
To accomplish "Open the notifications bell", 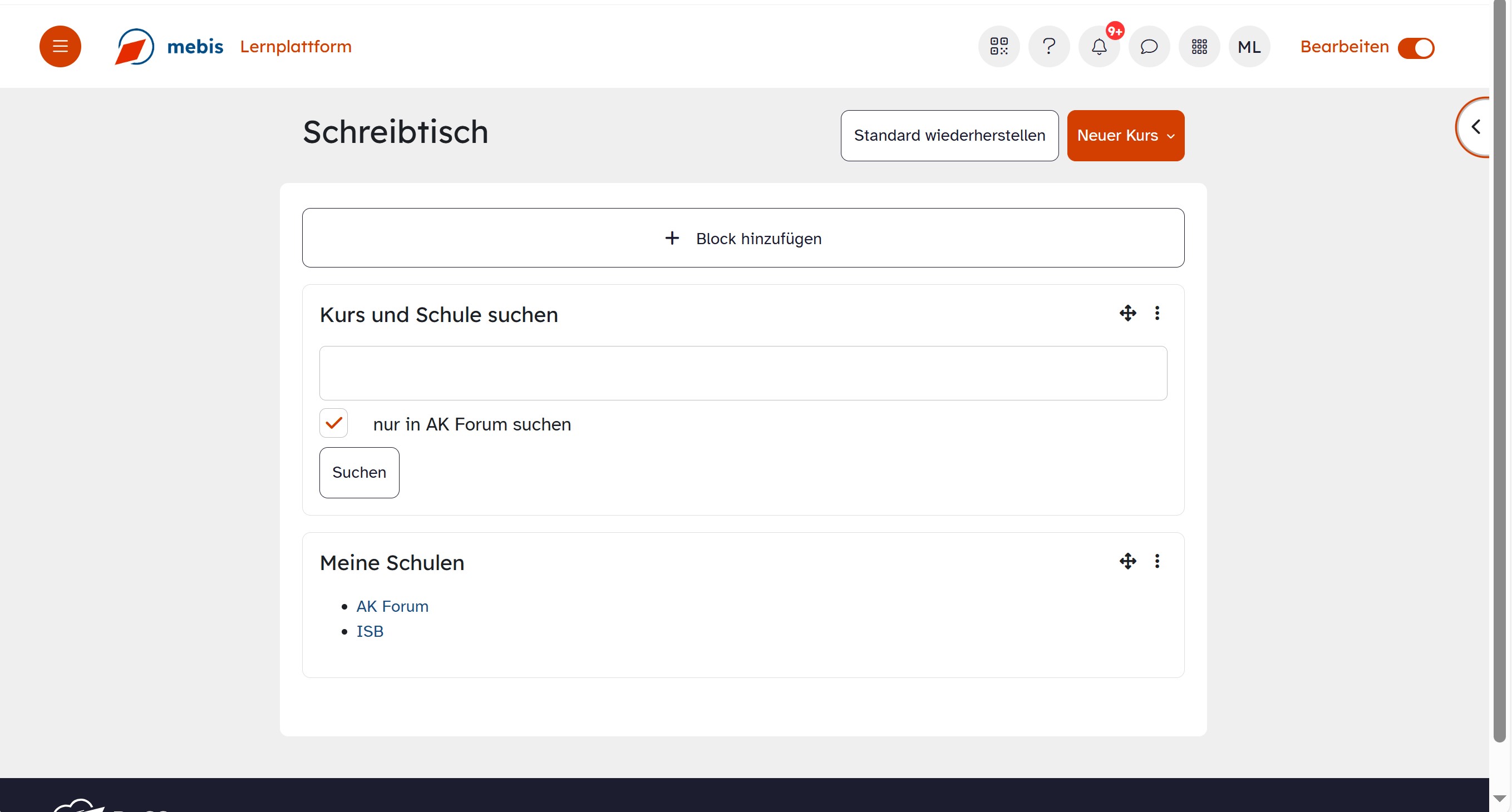I will (x=1099, y=46).
